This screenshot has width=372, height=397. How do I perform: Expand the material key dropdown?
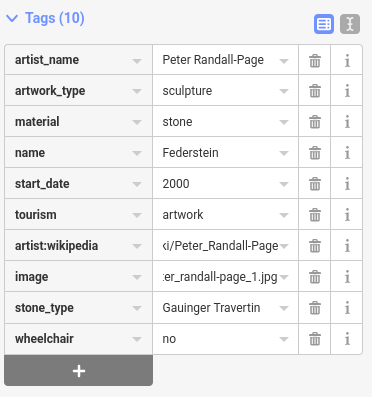tap(137, 122)
